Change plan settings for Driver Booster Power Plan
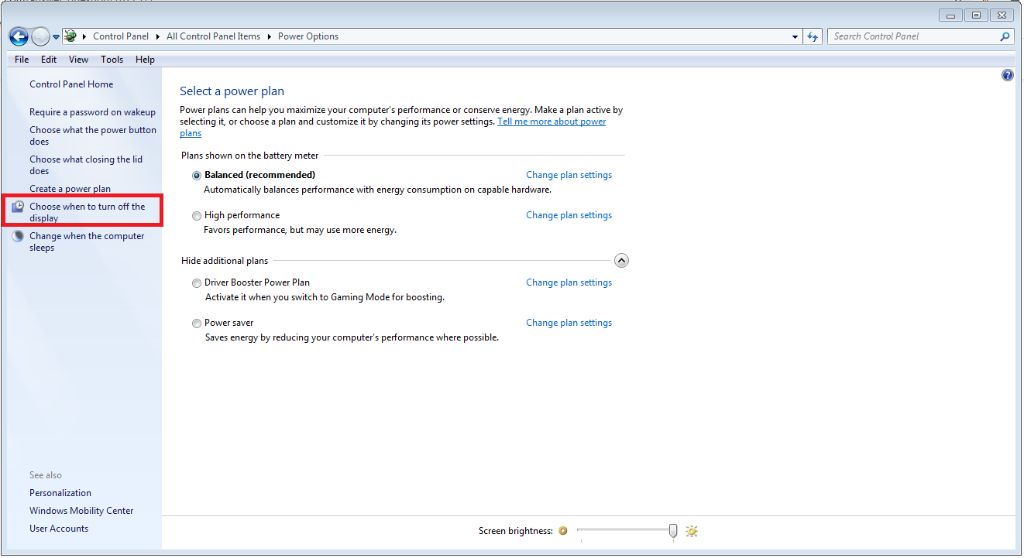The width and height of the screenshot is (1024, 558). tap(569, 283)
